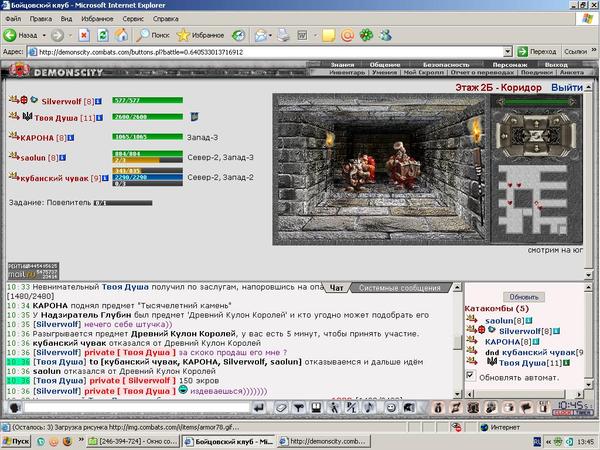Stop page loading with red X icon
Image resolution: width=600 pixels, height=450 pixels.
coord(84,35)
